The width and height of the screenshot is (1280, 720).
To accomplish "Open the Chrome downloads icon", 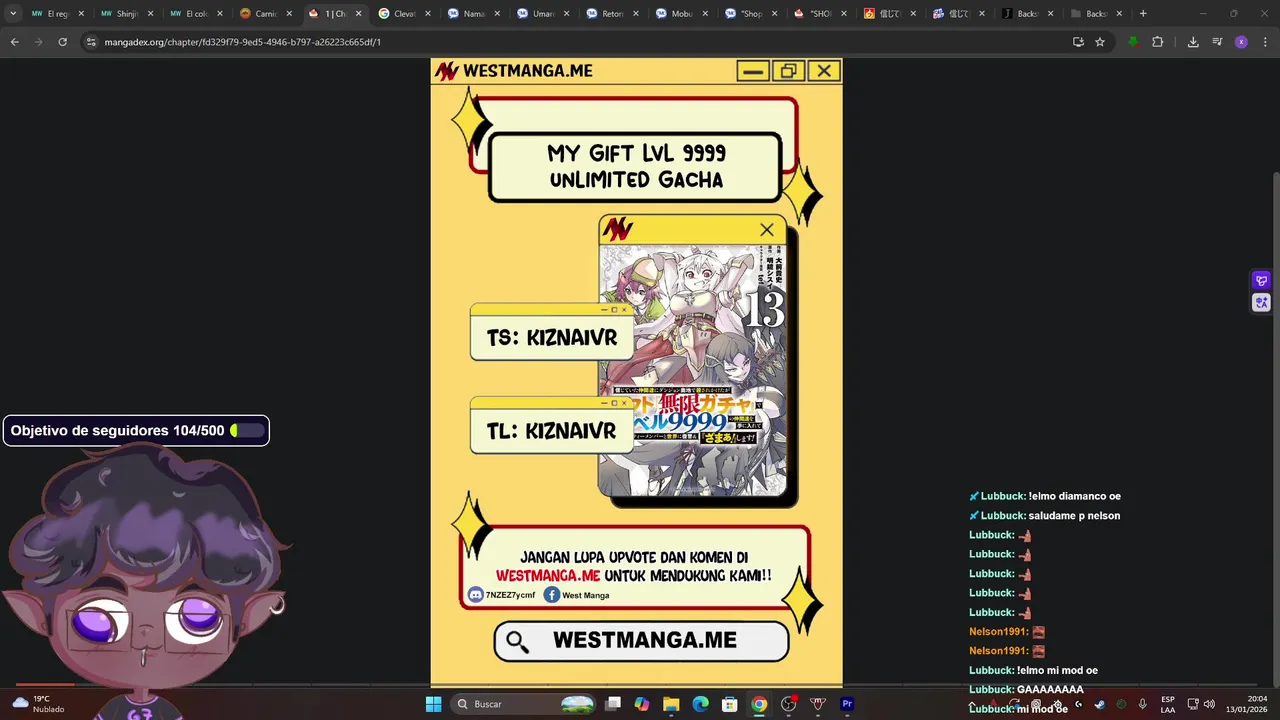I will pos(1193,42).
